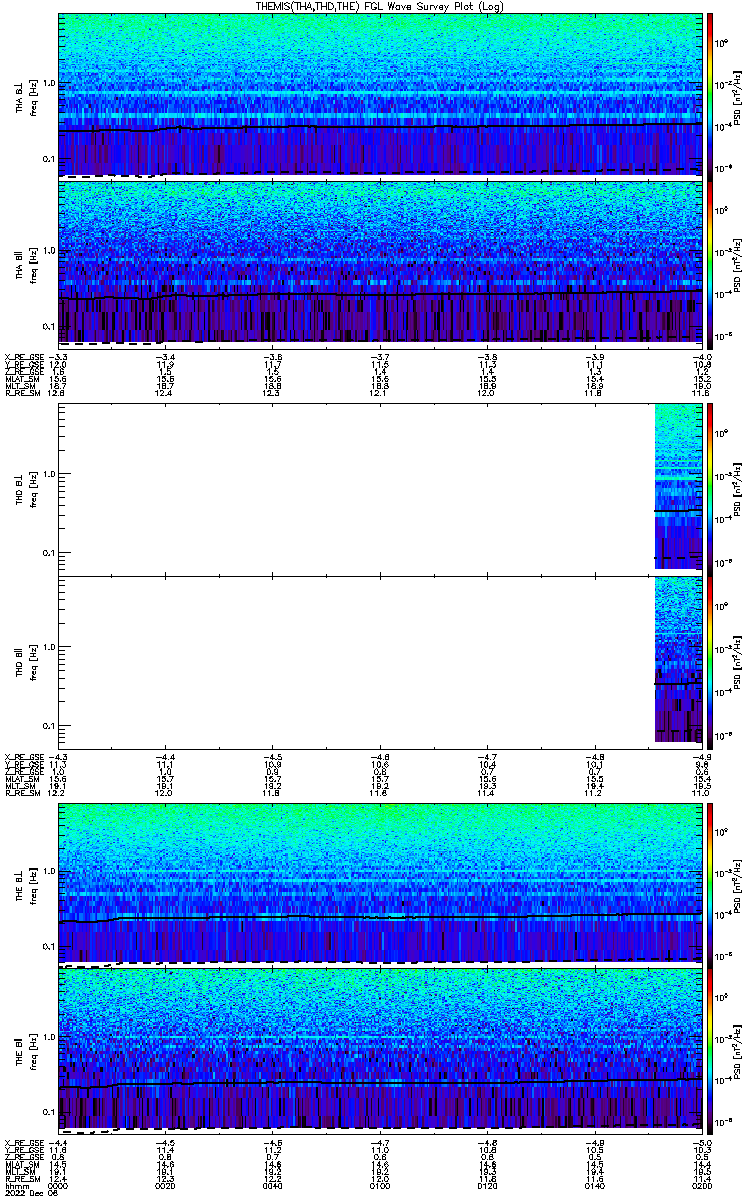Click PSD [nT²/Hz] label beside THA B⊥ color bar
The width and height of the screenshot is (750, 1200).
coord(739,96)
